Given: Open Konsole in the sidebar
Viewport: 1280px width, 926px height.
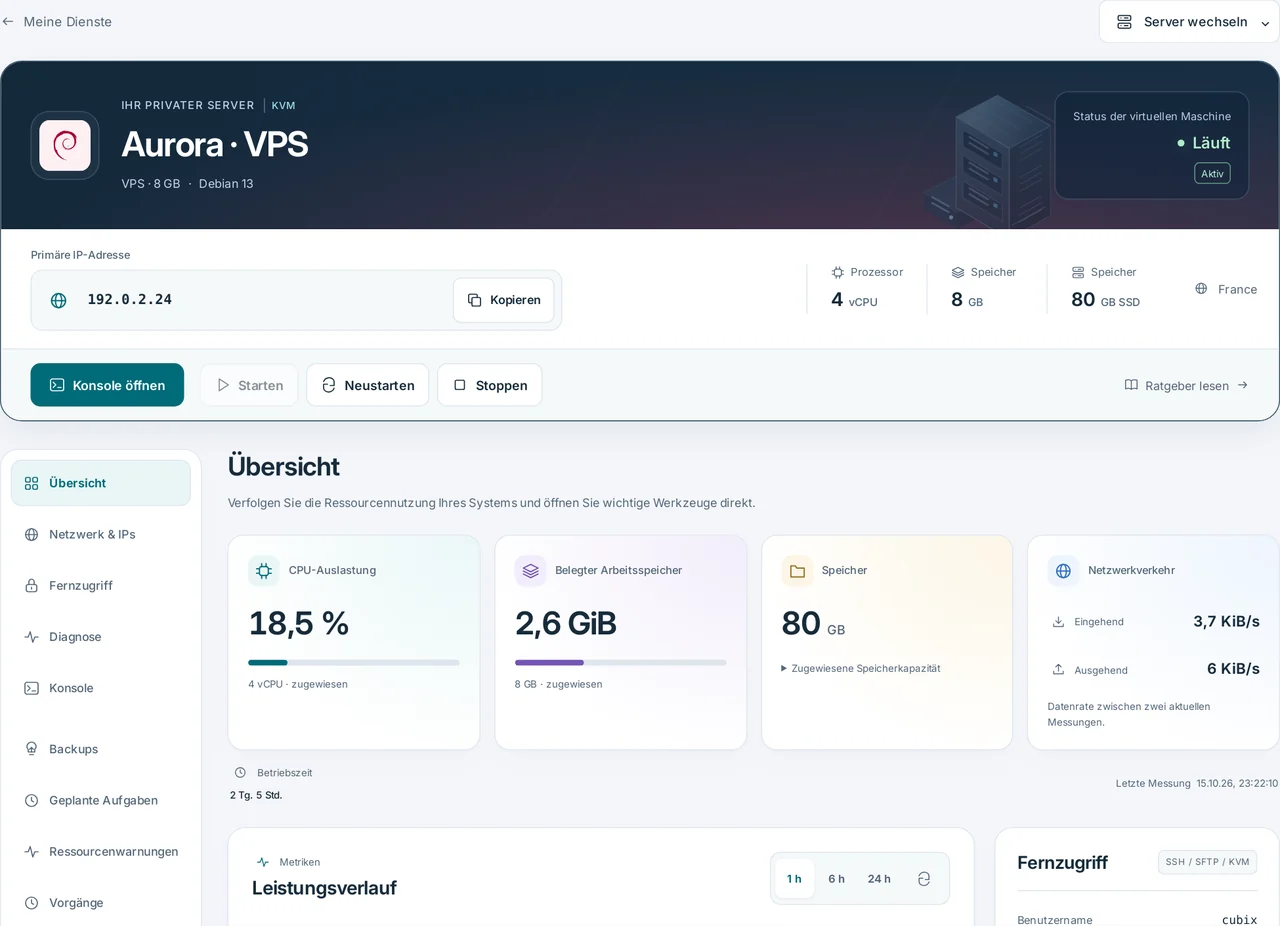Looking at the screenshot, I should (x=101, y=688).
